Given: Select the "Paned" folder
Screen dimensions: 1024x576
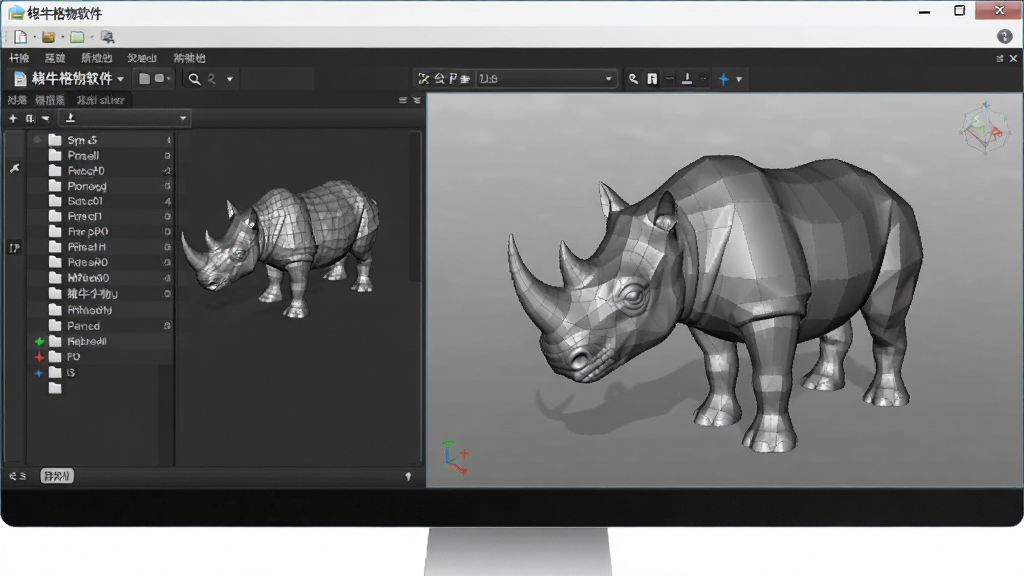Looking at the screenshot, I should click(84, 326).
